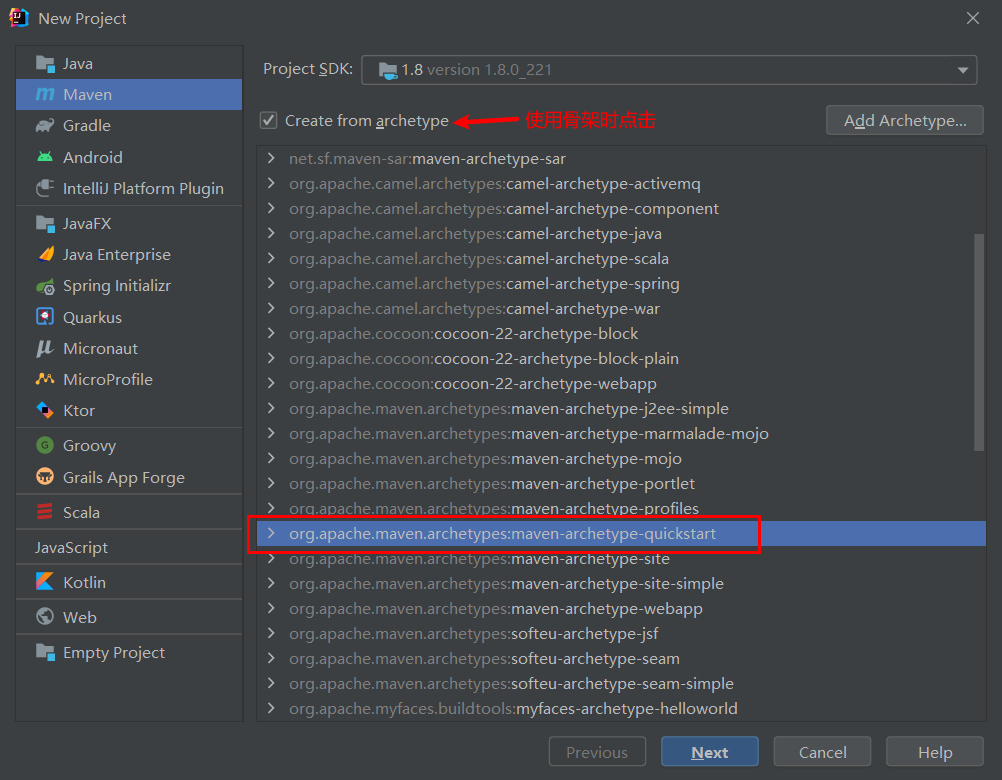Select camel-archetype-scala entry text
This screenshot has width=1002, height=780.
pyautogui.click(x=479, y=259)
